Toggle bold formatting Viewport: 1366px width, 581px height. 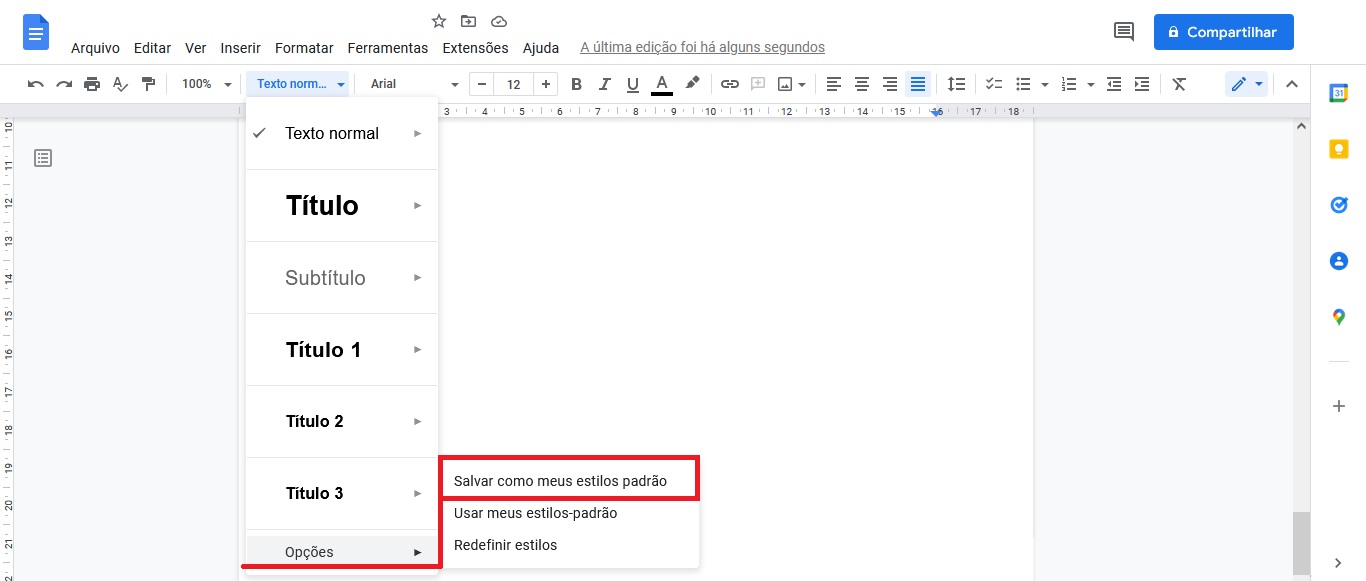click(x=576, y=84)
